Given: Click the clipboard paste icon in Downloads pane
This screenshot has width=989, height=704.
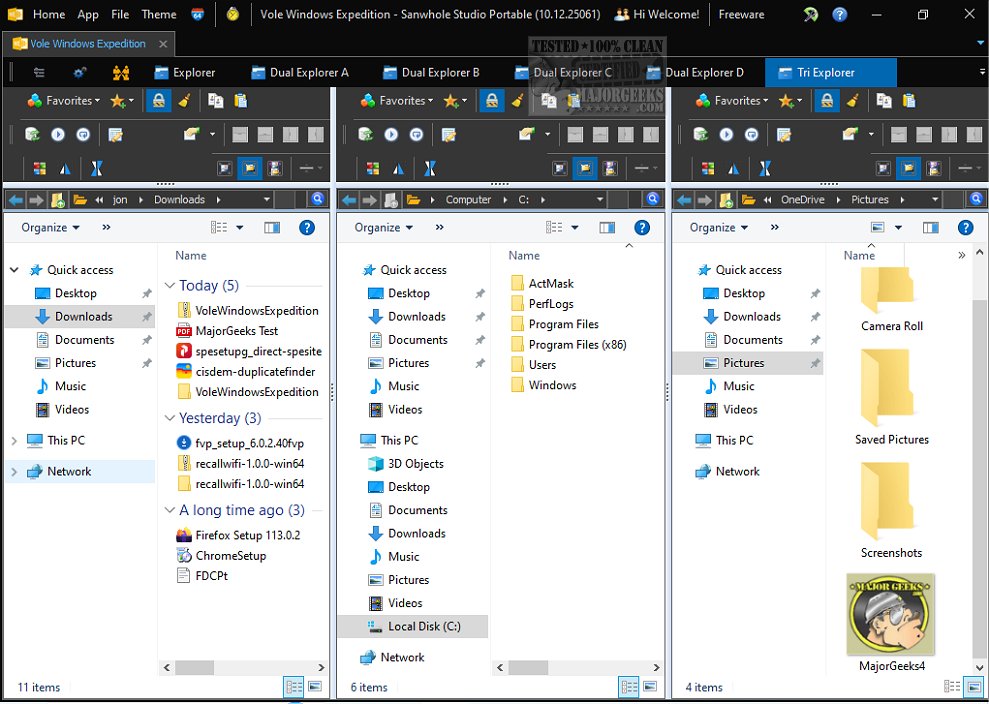Looking at the screenshot, I should point(240,100).
